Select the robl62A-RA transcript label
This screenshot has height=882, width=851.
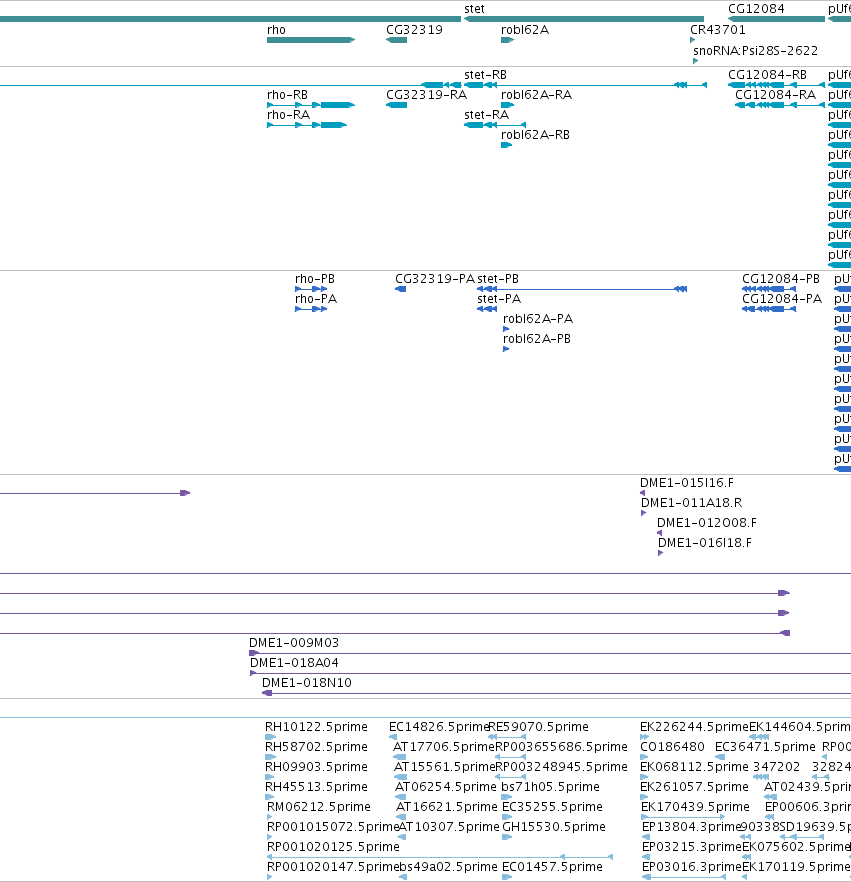click(537, 95)
